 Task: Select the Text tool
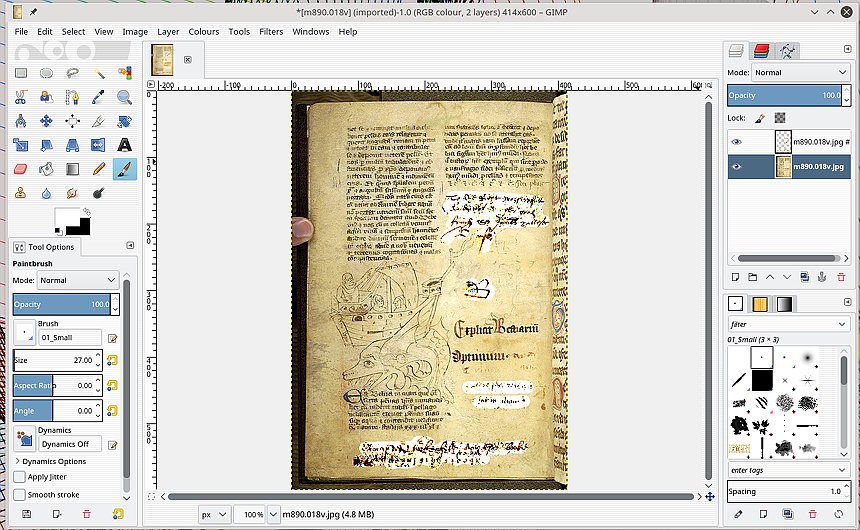click(125, 145)
